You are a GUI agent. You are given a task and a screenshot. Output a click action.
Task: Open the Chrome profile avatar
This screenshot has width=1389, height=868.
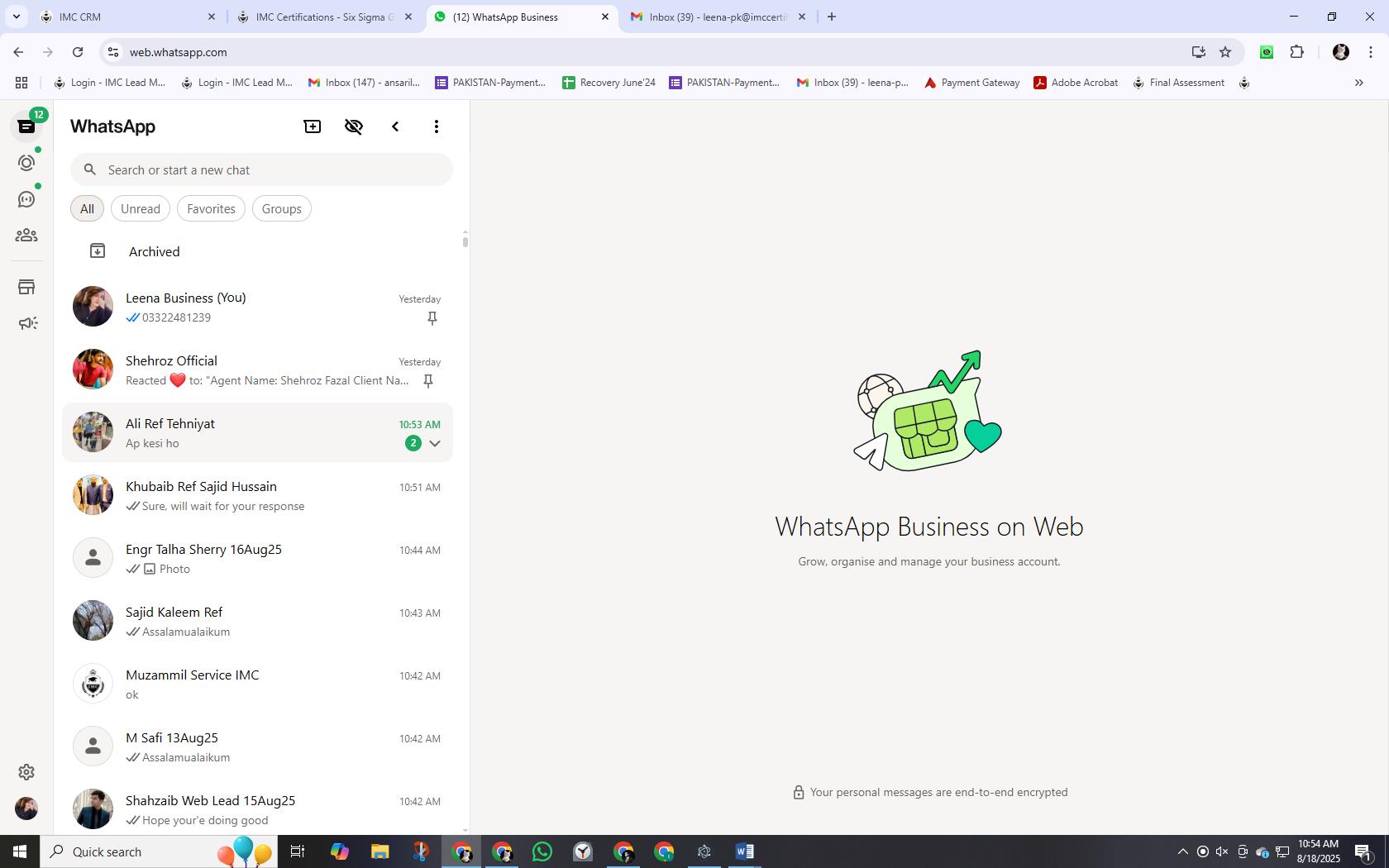1341,52
